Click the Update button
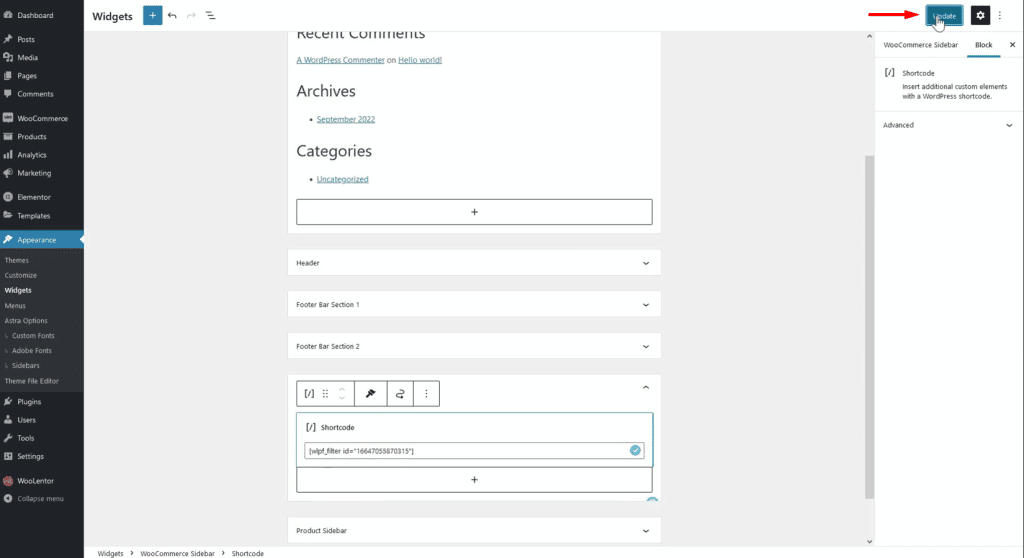The height and width of the screenshot is (558, 1024). click(x=944, y=16)
